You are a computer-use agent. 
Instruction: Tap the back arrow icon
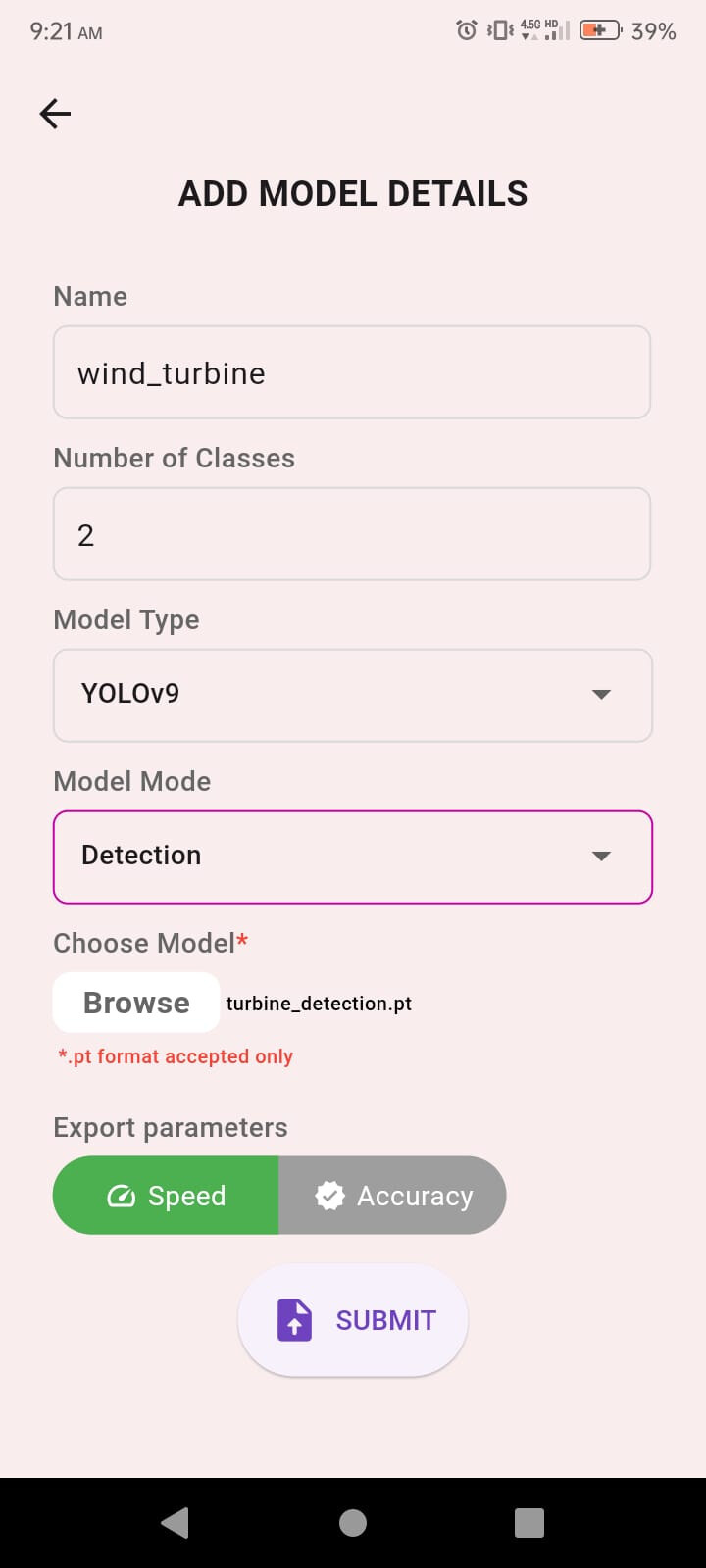(55, 114)
